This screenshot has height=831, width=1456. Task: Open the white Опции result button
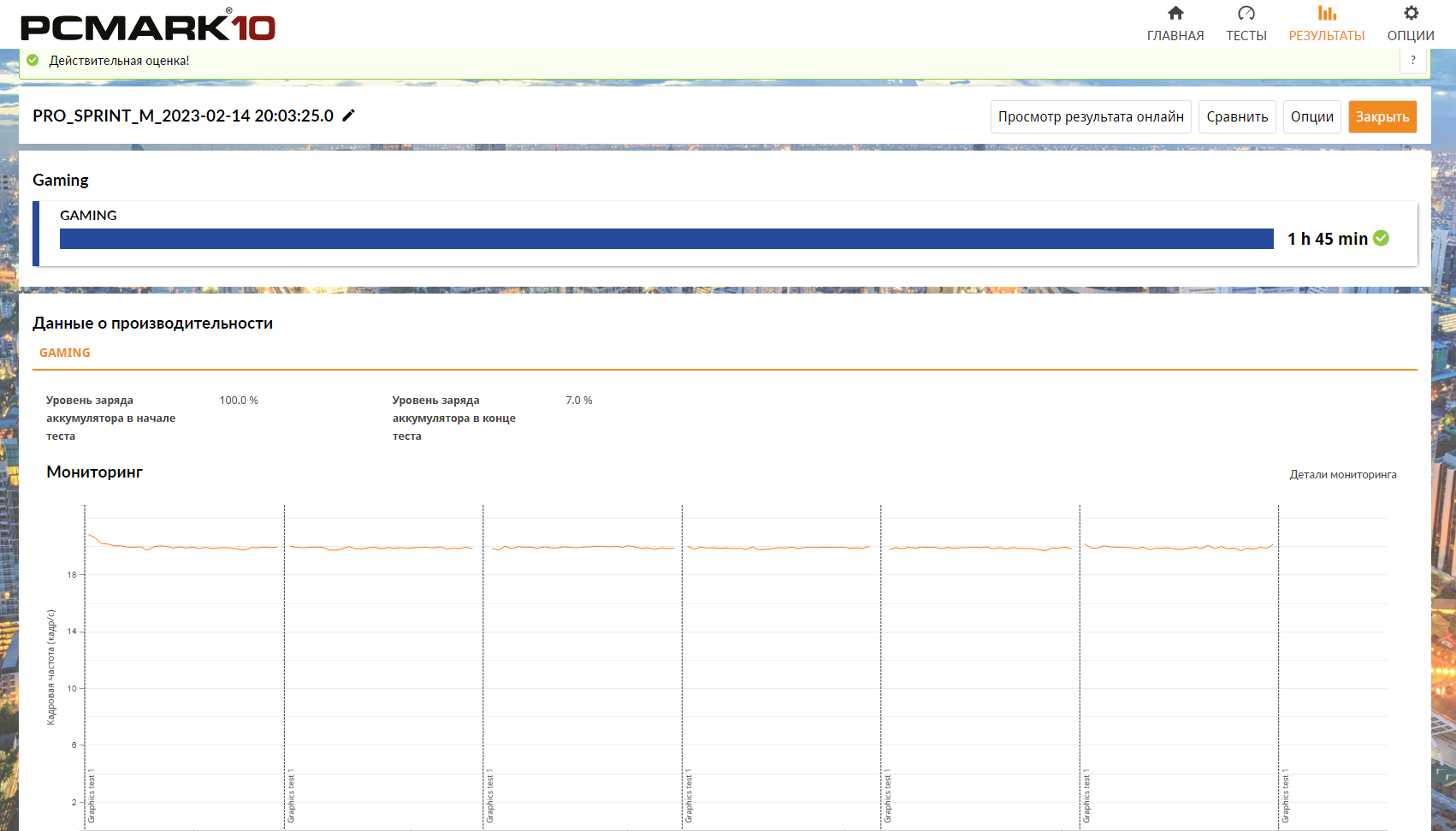[x=1311, y=117]
